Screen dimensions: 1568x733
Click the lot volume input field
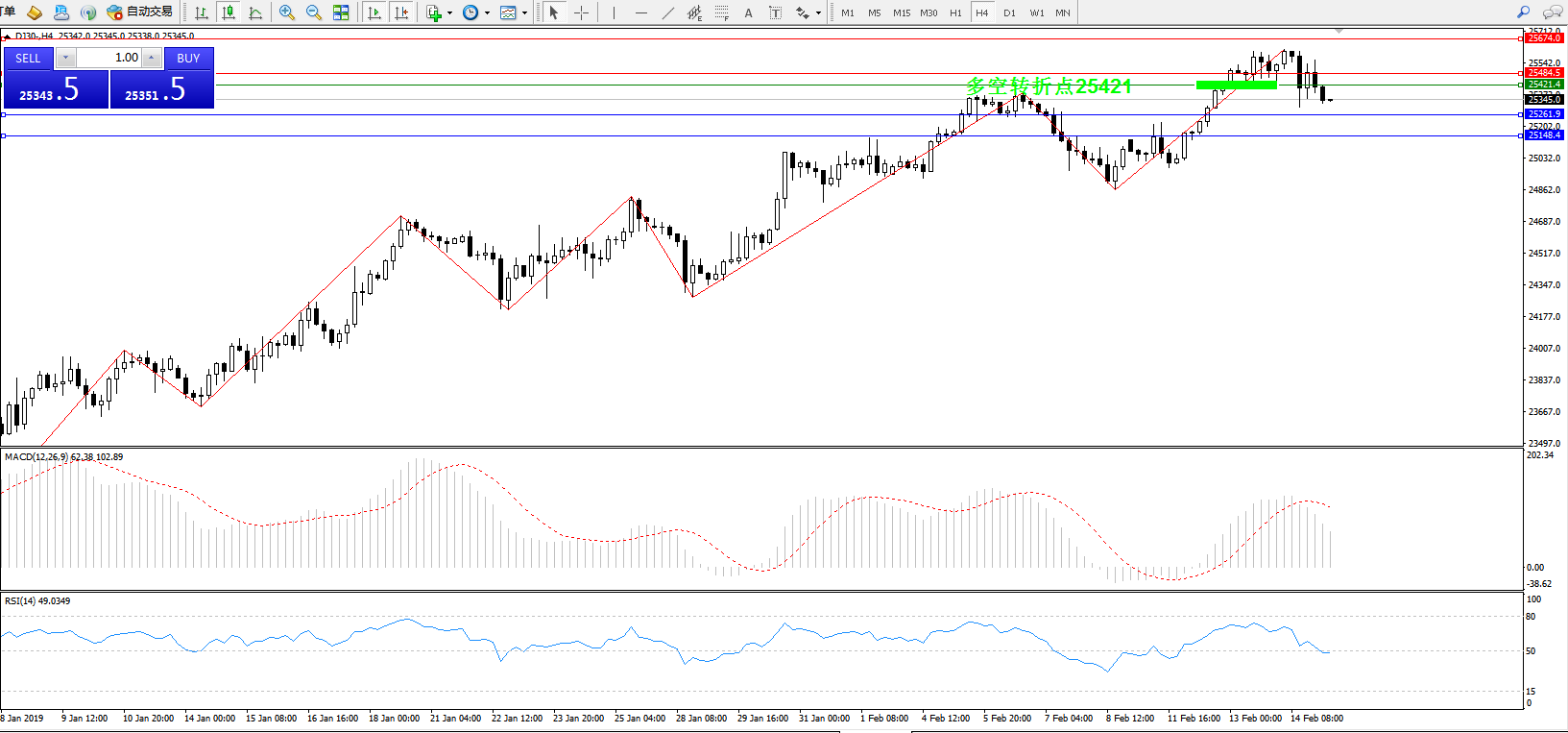109,58
